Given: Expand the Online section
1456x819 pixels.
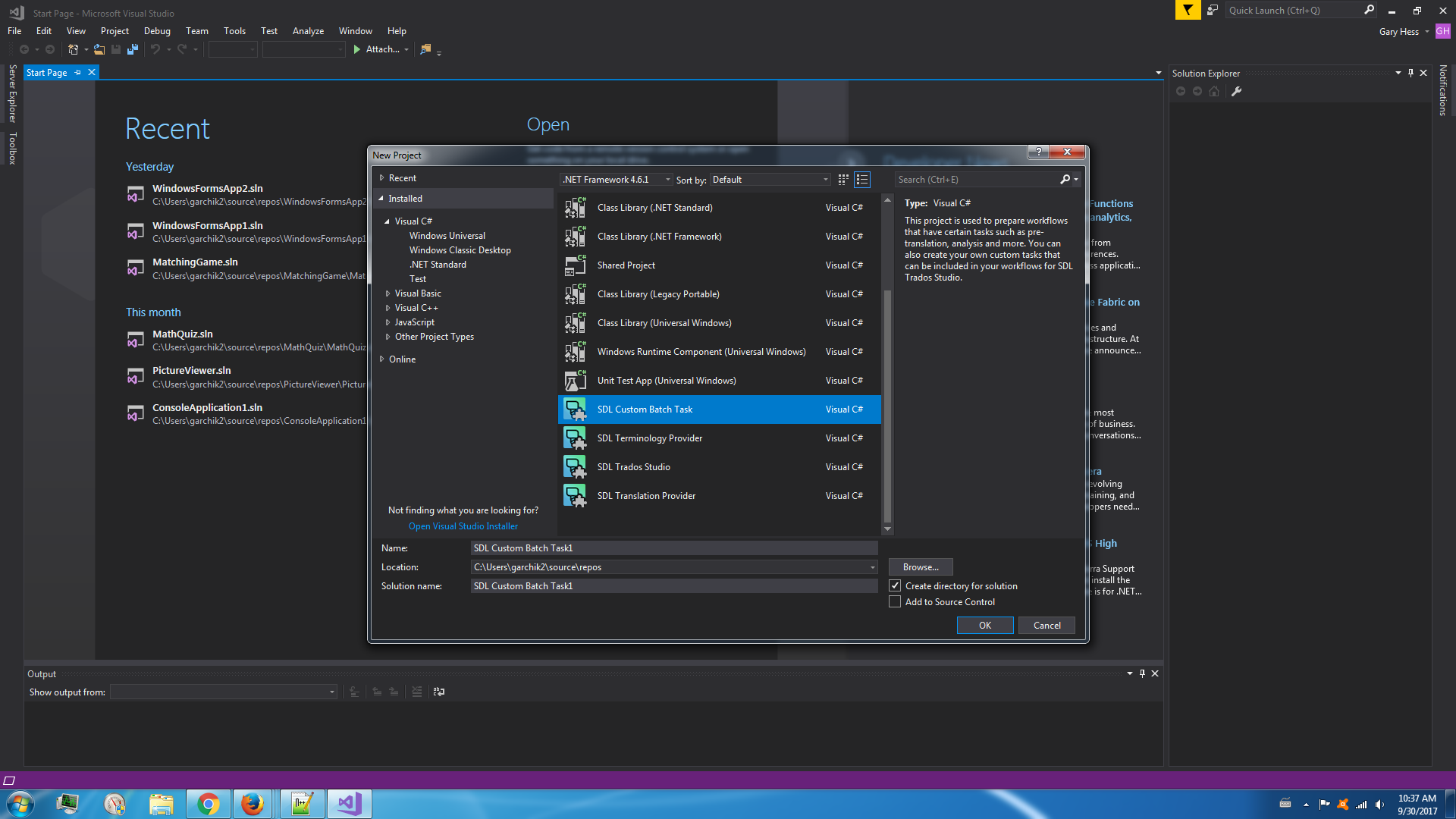Looking at the screenshot, I should [x=381, y=359].
